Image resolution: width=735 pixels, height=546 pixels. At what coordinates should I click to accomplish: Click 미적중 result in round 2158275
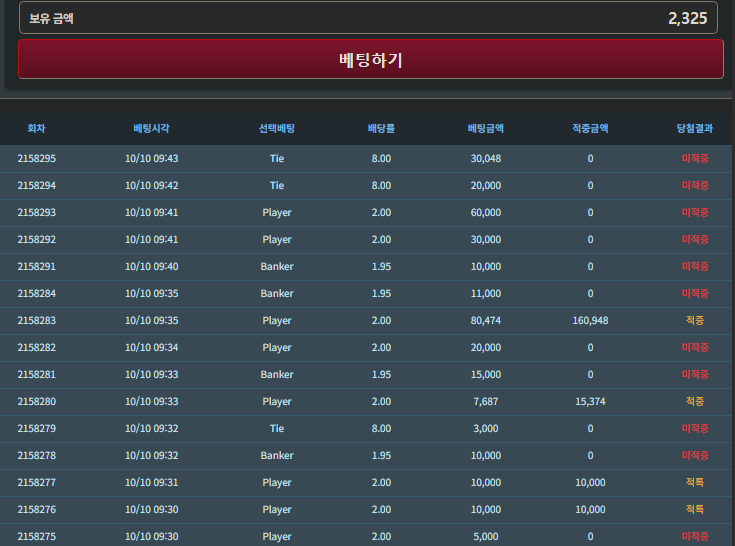pyautogui.click(x=695, y=536)
